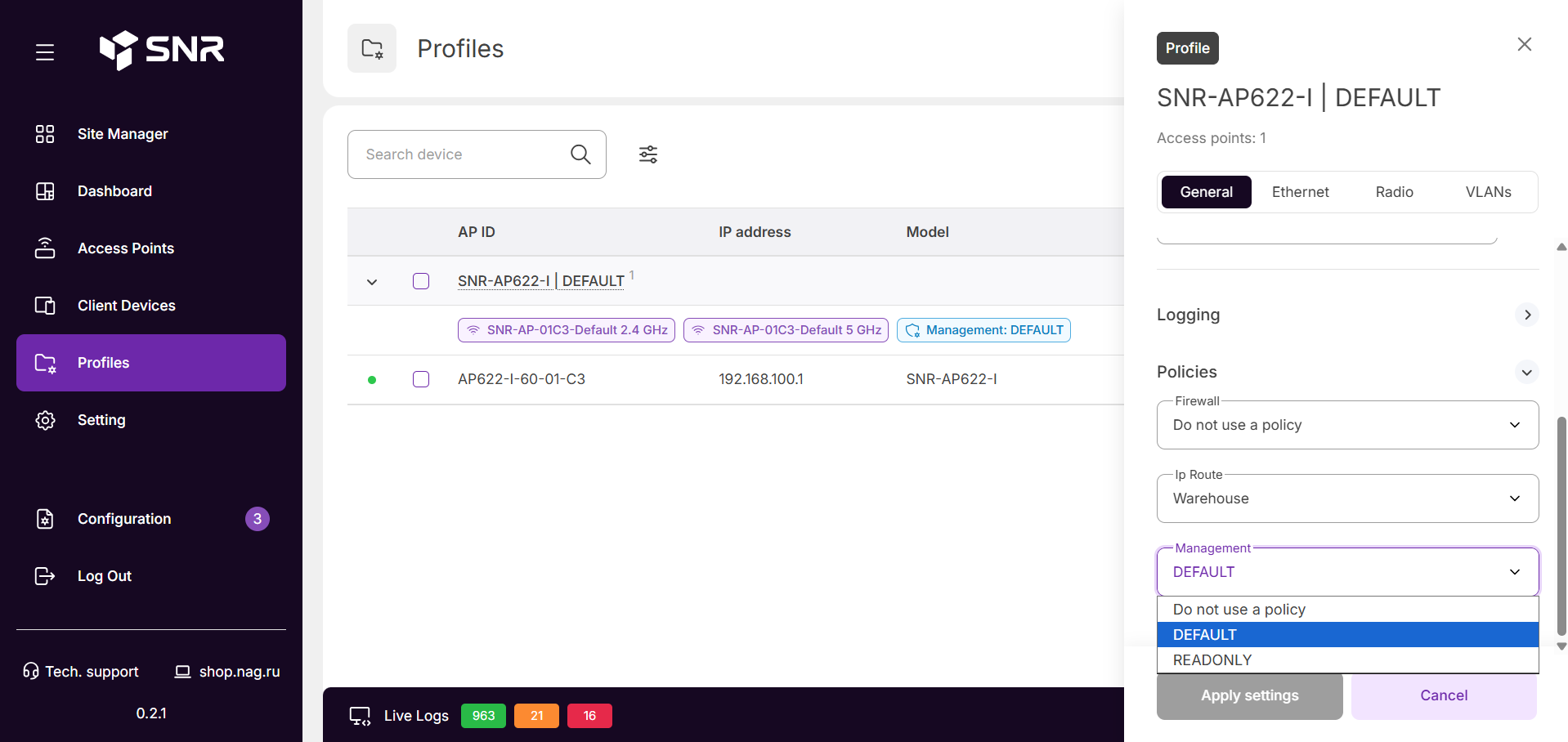Switch to the Radio tab
The image size is (1568, 742).
[1395, 192]
